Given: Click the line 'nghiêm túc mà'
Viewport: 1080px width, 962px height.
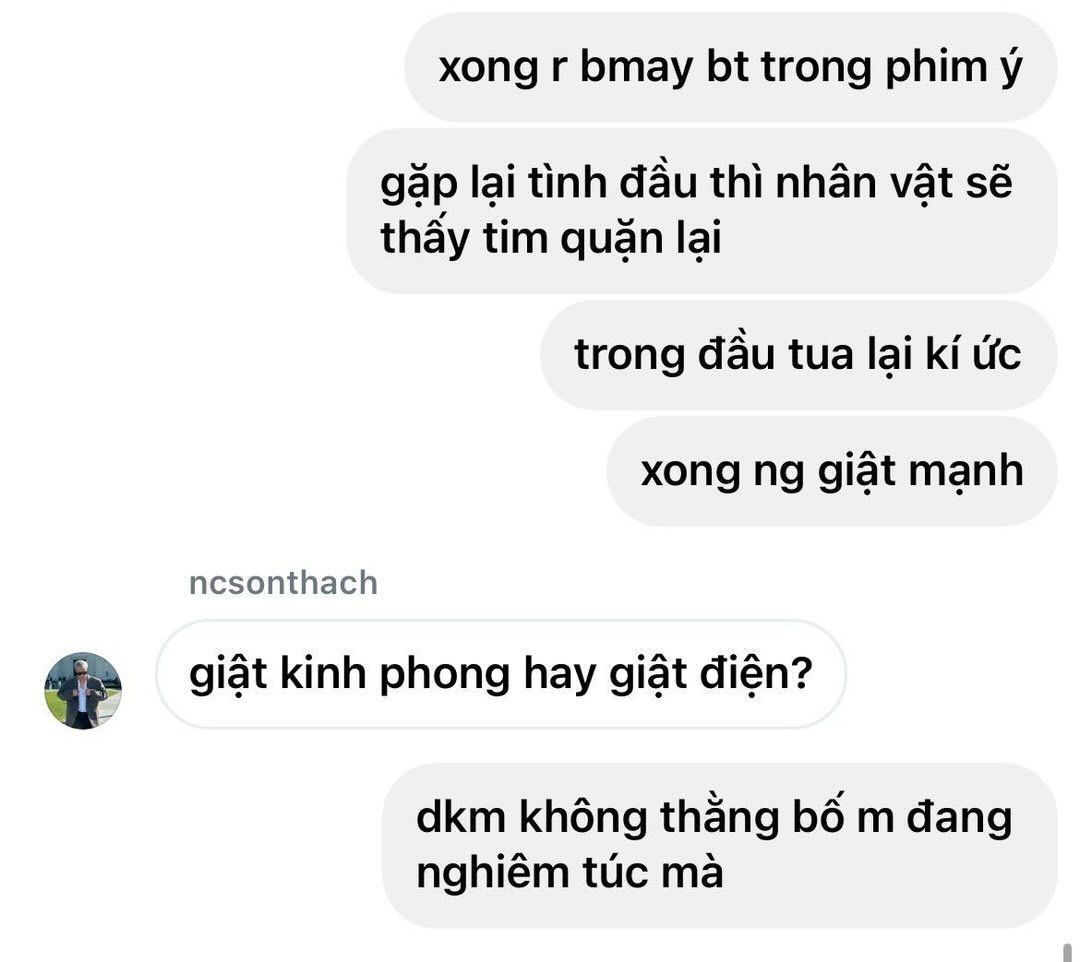Looking at the screenshot, I should pos(570,872).
